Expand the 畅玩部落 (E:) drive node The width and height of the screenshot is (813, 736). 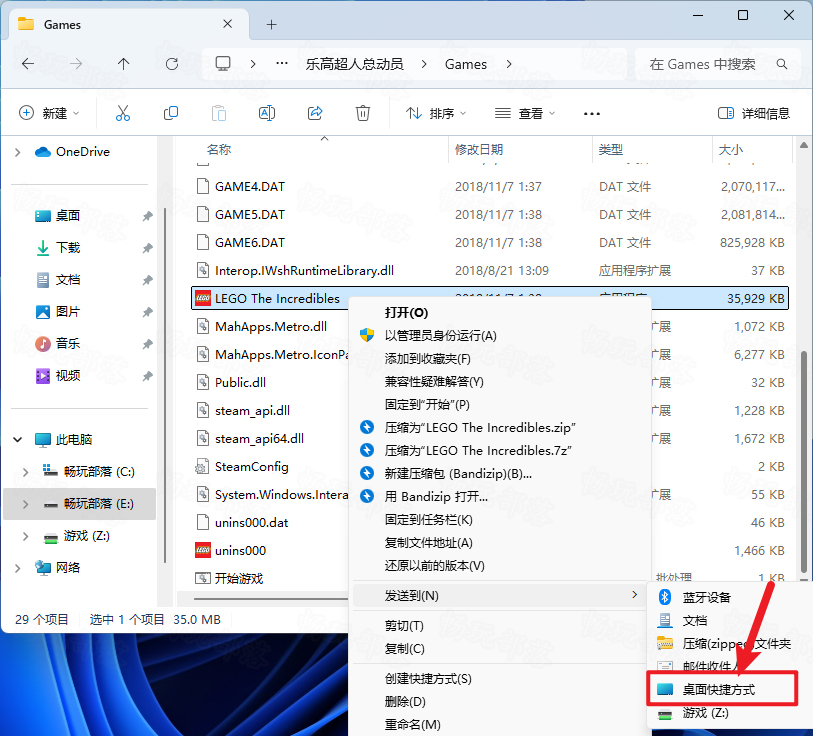25,504
